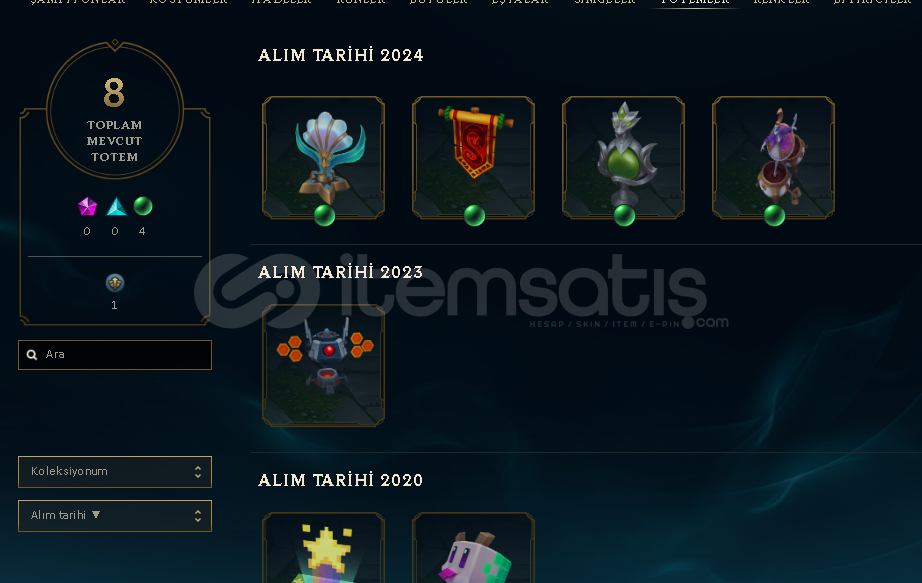Click the arrows on Alım tarihi dropdown
Viewport: 922px width, 583px height.
pos(198,516)
